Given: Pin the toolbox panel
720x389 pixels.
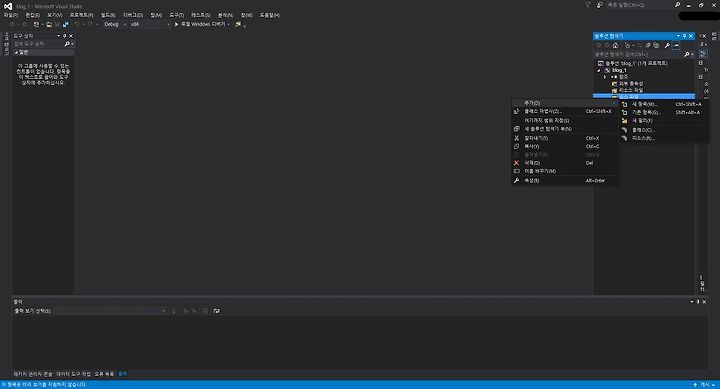Looking at the screenshot, I should 65,36.
